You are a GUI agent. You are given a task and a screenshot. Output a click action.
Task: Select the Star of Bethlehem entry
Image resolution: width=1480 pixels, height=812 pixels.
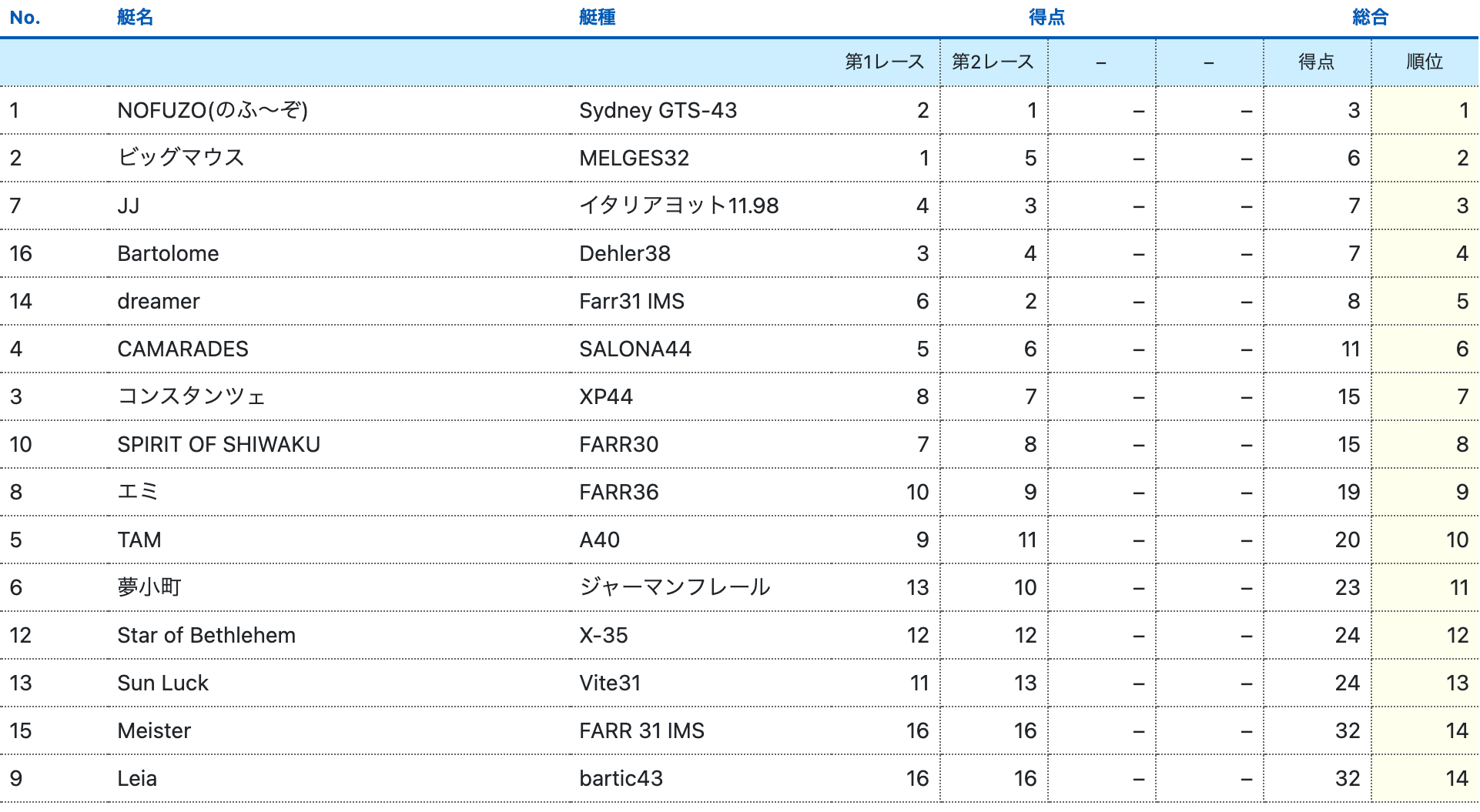(x=206, y=635)
